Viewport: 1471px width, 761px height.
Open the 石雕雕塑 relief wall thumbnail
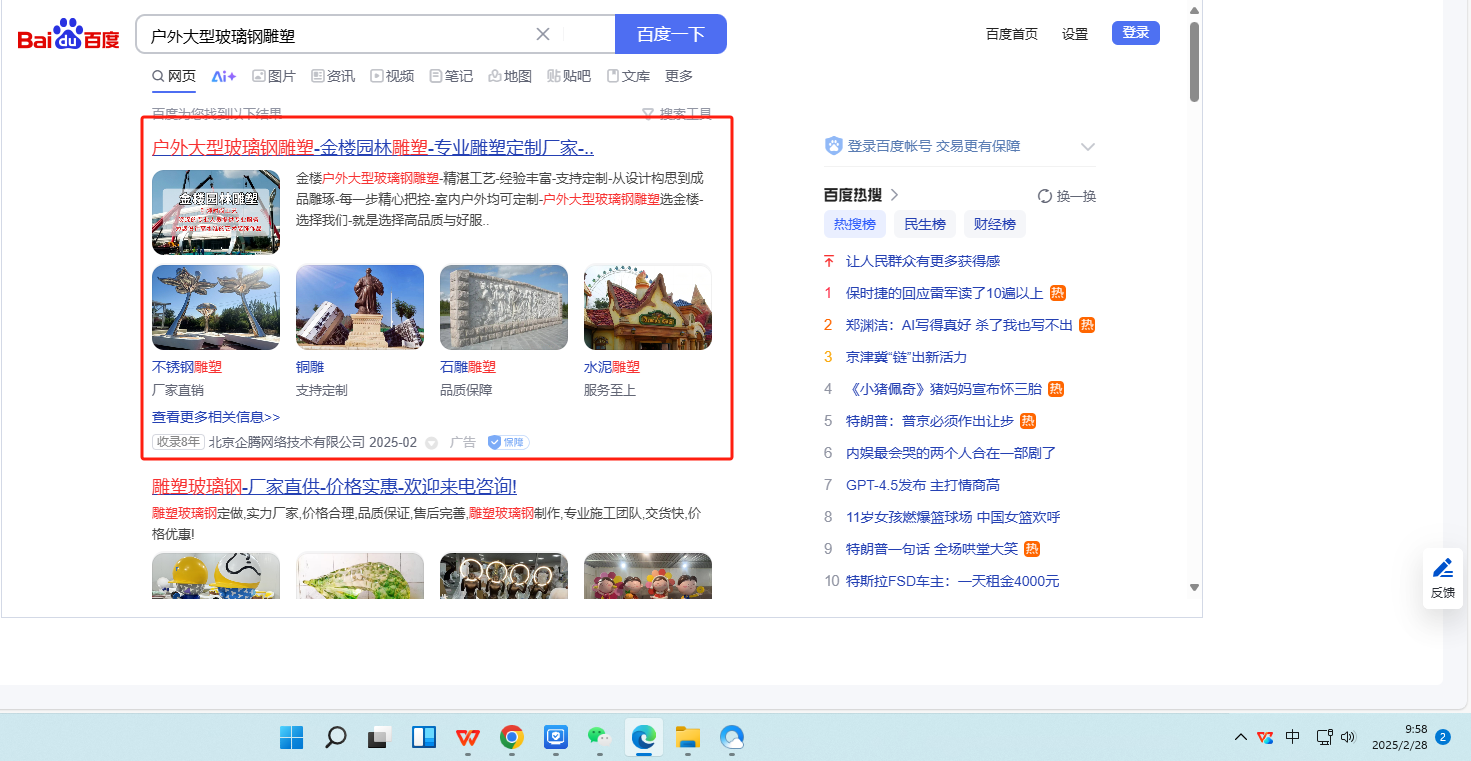click(504, 307)
